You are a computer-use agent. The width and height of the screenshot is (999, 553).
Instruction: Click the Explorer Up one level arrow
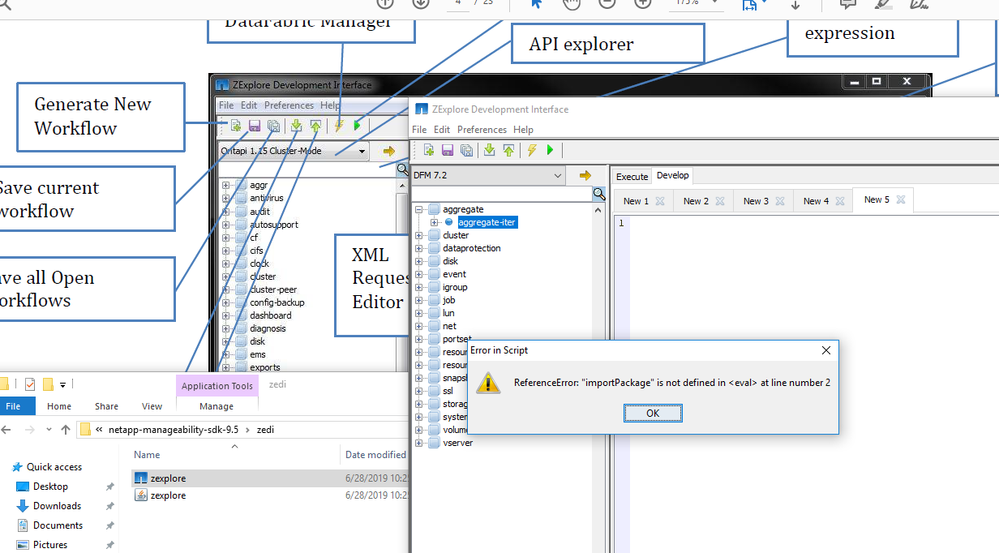coord(65,429)
